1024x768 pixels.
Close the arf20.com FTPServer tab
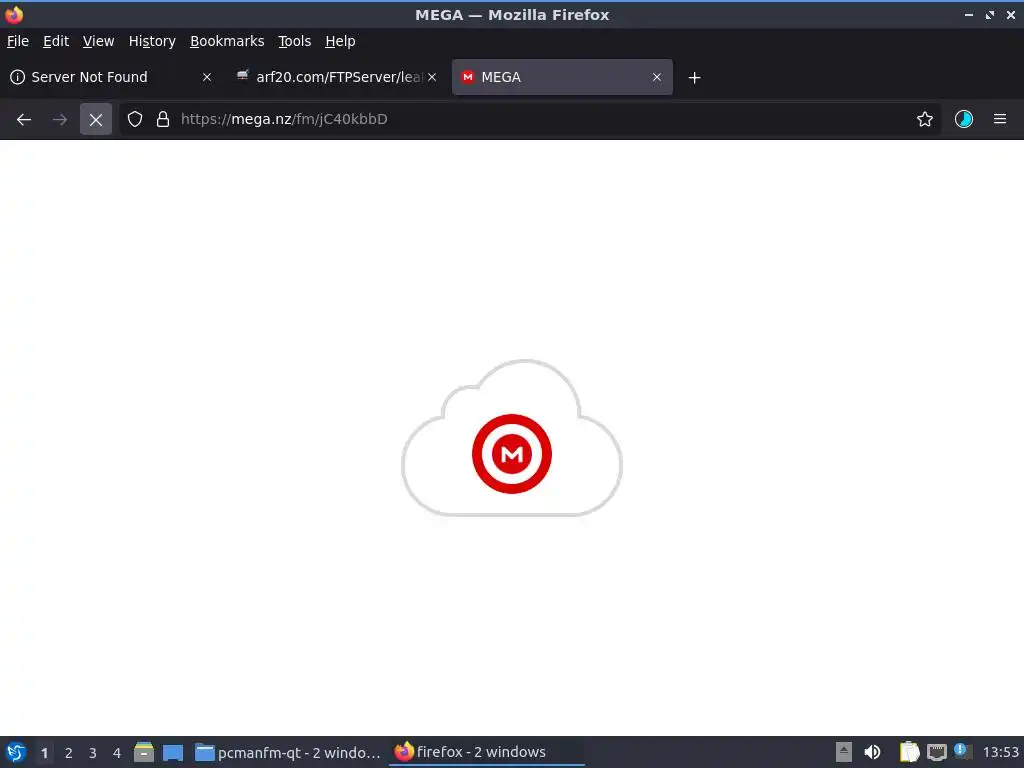(x=432, y=77)
